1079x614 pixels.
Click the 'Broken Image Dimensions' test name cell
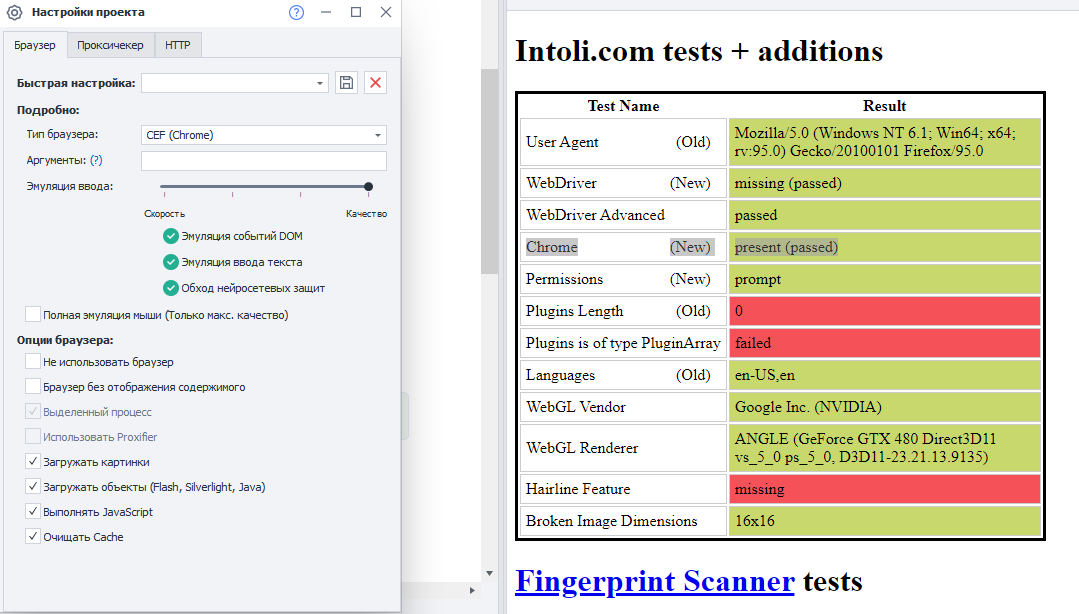click(x=623, y=521)
